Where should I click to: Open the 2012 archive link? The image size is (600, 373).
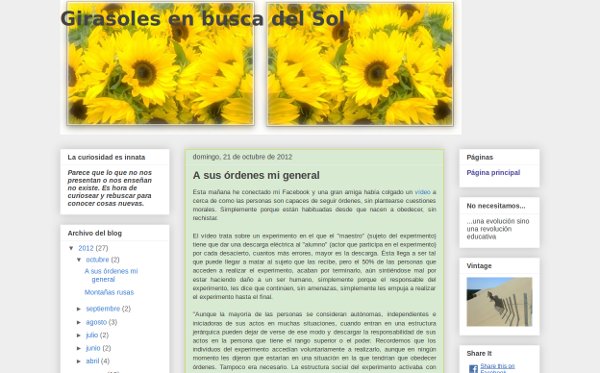coord(86,248)
